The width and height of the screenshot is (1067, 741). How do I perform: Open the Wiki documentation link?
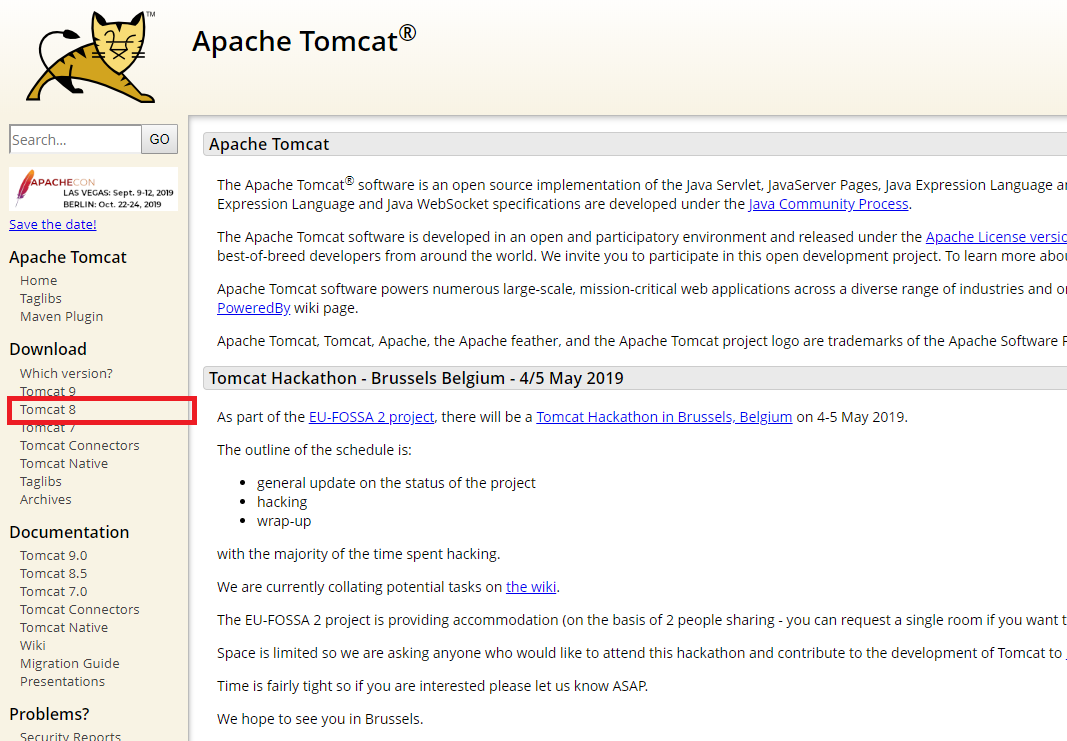[x=33, y=646]
